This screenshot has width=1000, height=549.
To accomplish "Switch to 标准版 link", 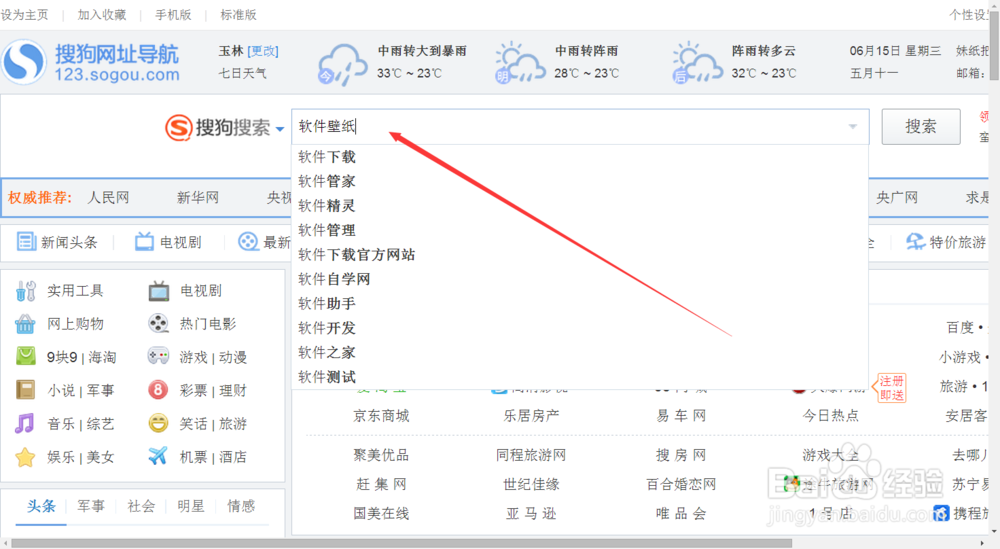I will tap(239, 15).
